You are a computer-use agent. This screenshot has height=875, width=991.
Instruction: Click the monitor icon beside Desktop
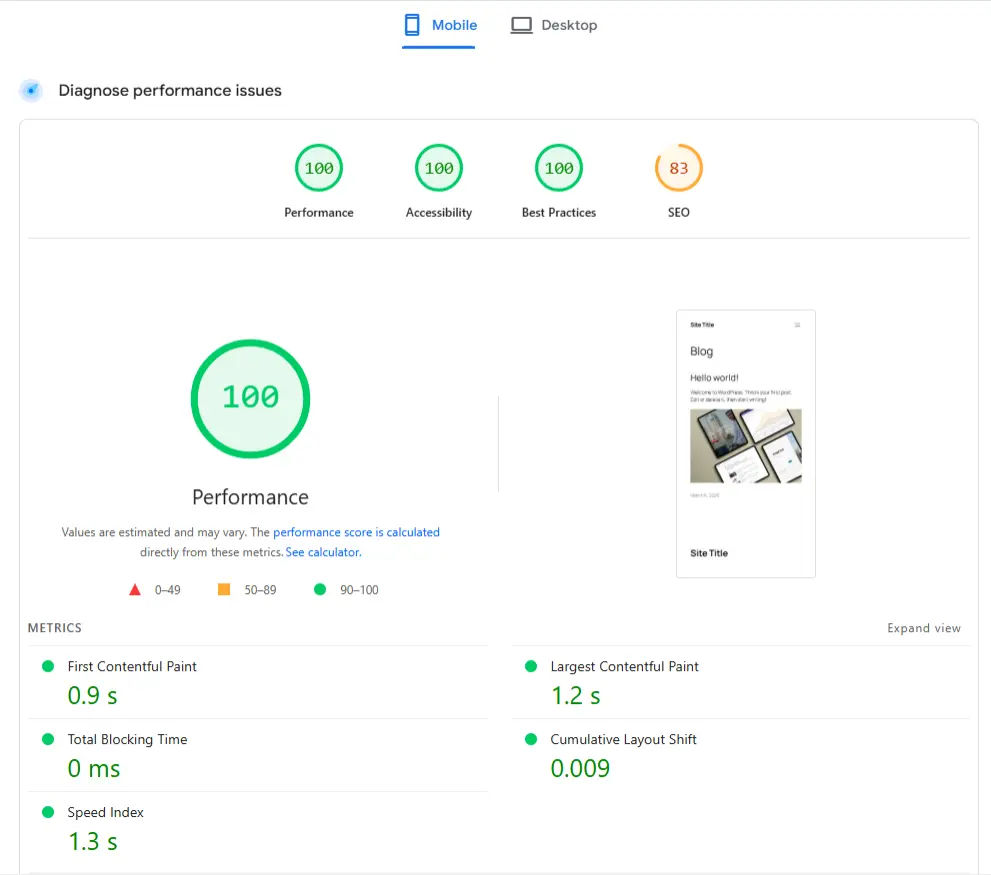521,24
